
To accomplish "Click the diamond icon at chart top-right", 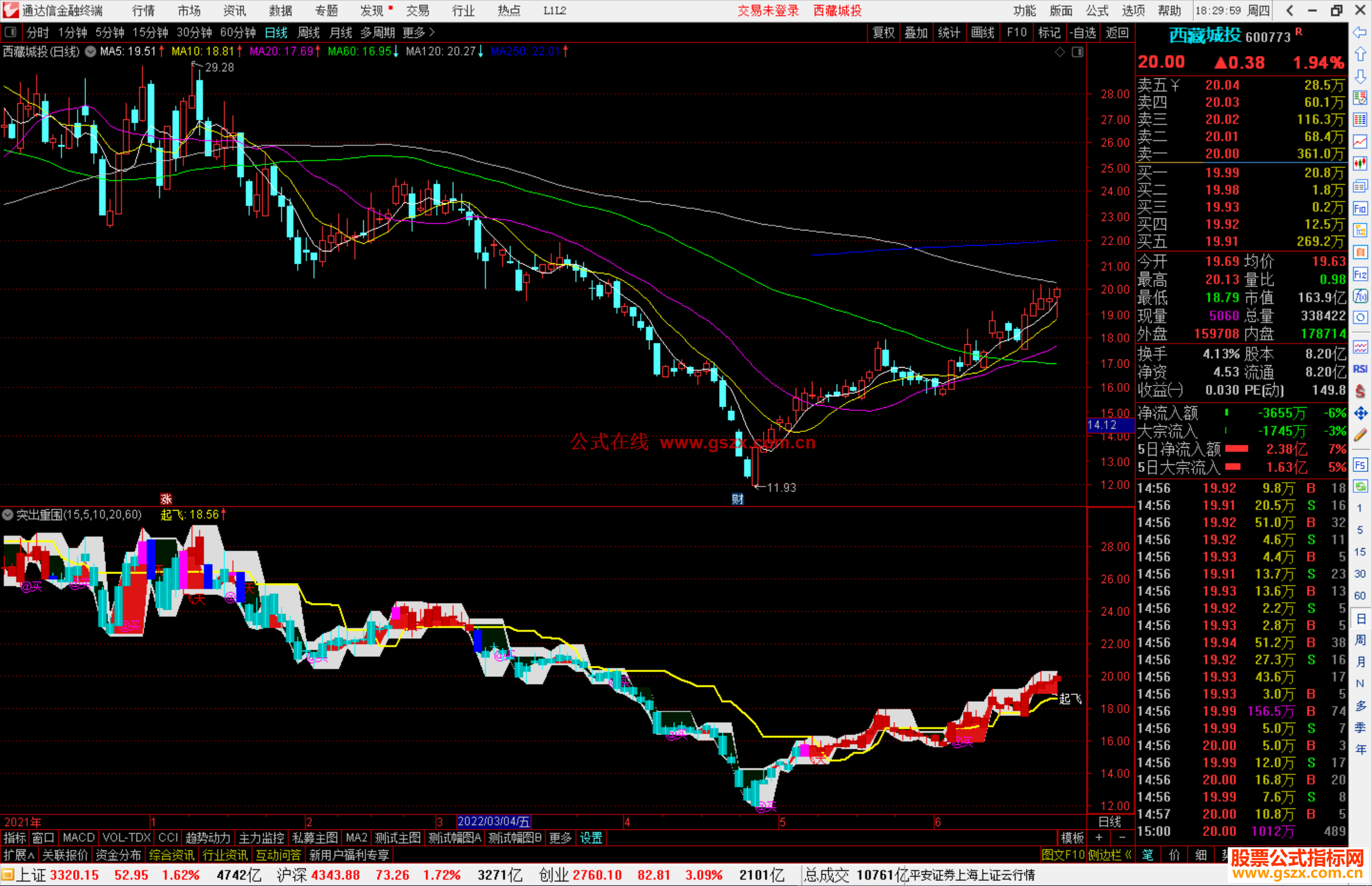I will pyautogui.click(x=1059, y=52).
